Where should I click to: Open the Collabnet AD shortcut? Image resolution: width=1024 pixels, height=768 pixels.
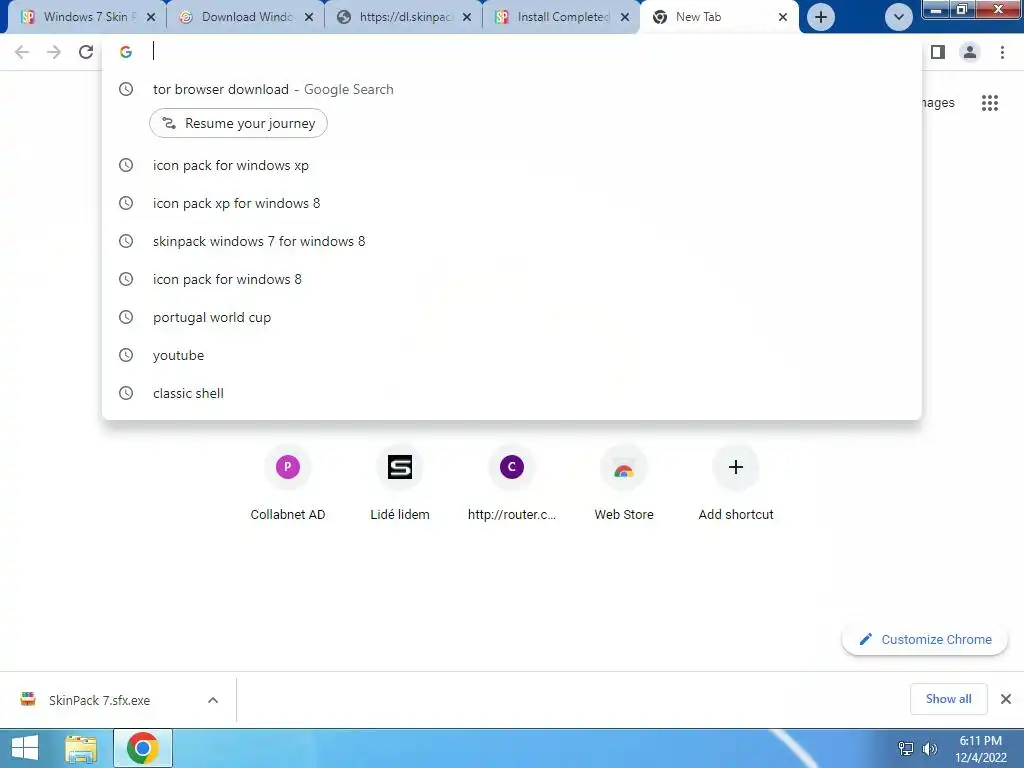tap(287, 483)
